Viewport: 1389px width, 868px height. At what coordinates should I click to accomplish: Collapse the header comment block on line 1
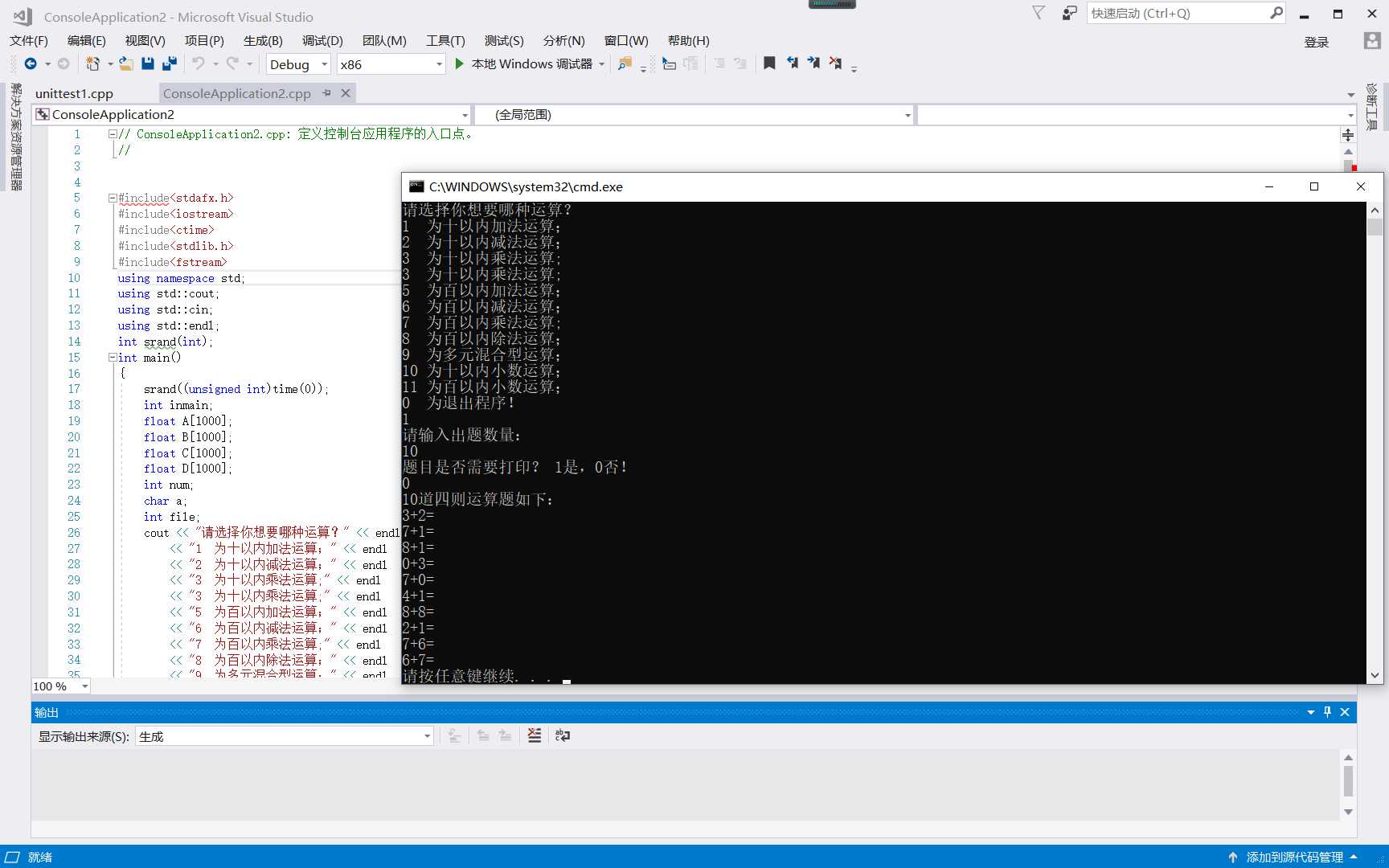pyautogui.click(x=113, y=134)
